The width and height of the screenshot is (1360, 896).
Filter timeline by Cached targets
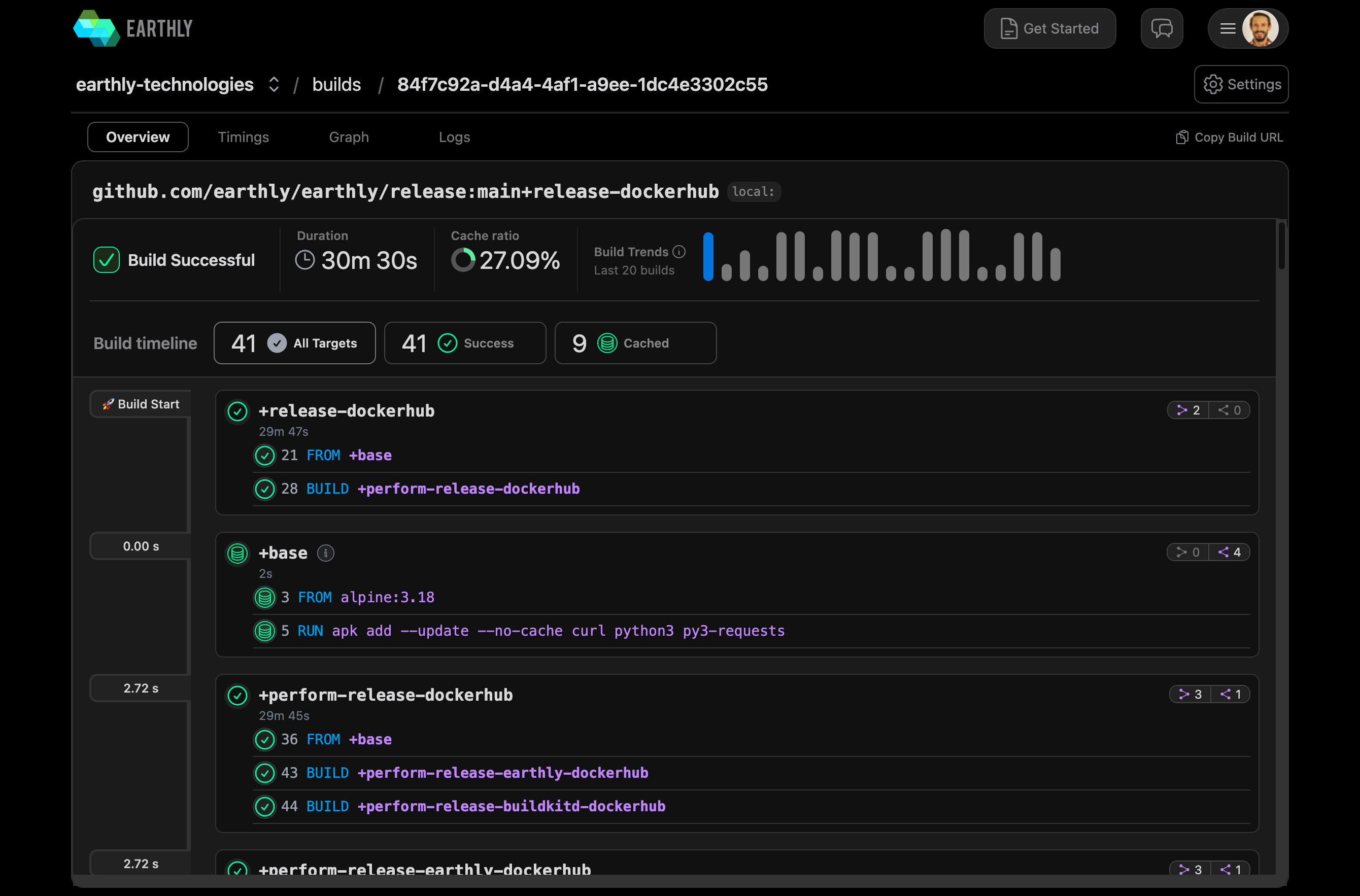pyautogui.click(x=635, y=343)
